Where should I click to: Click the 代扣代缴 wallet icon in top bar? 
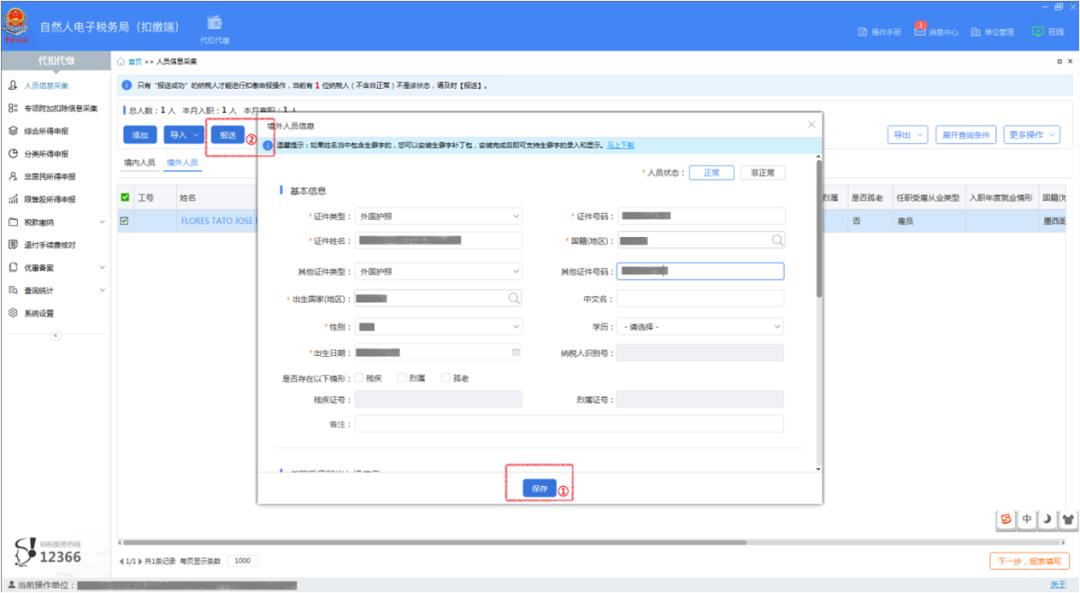click(x=214, y=23)
